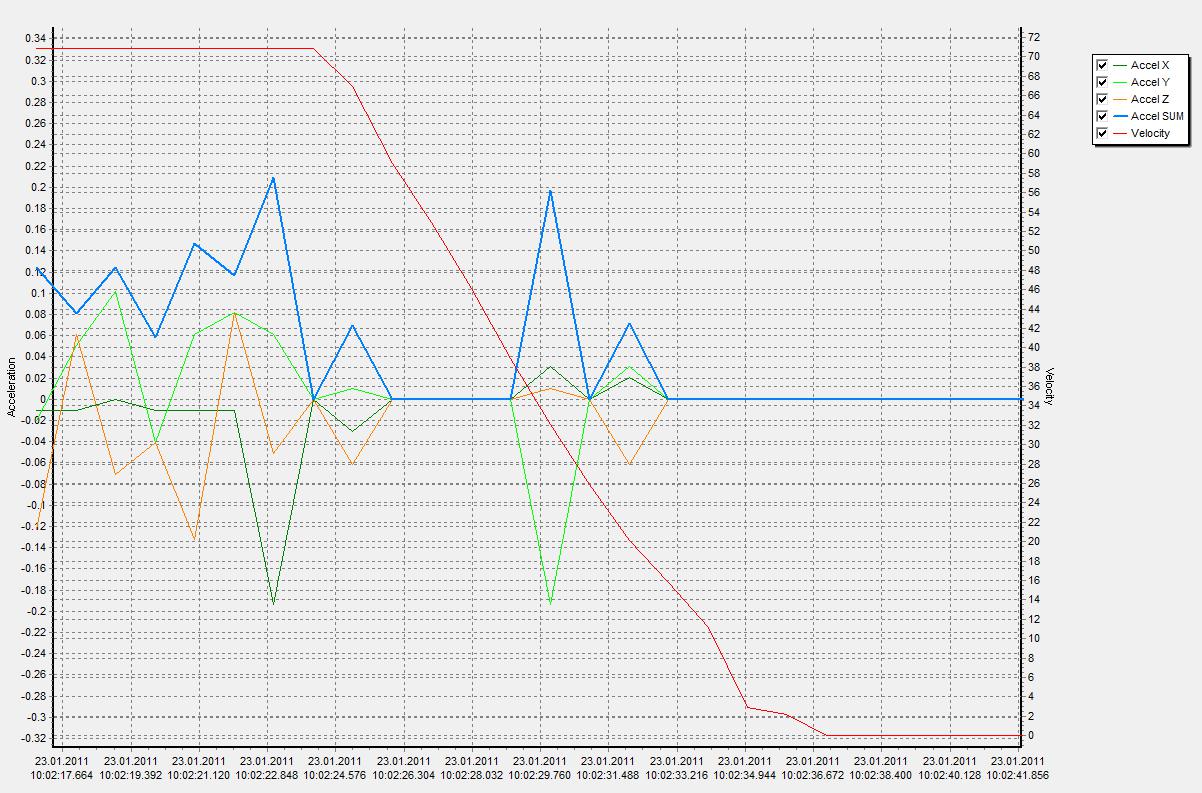Click the -0.32 label on acceleration axis
Screen dimensions: 1202x793
click(x=33, y=738)
